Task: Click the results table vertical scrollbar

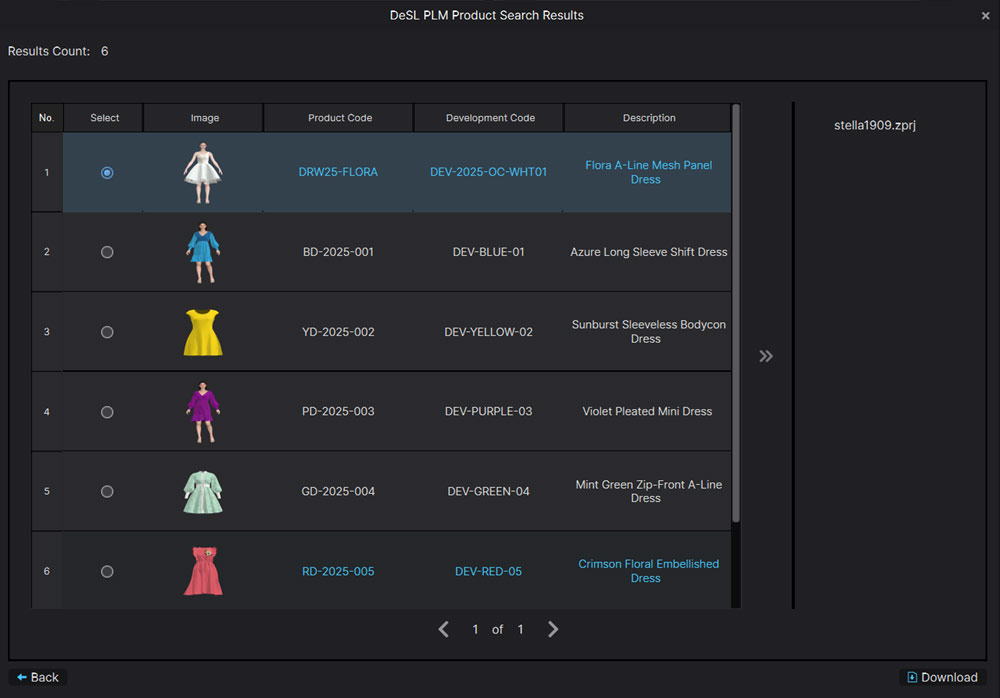Action: [x=737, y=310]
